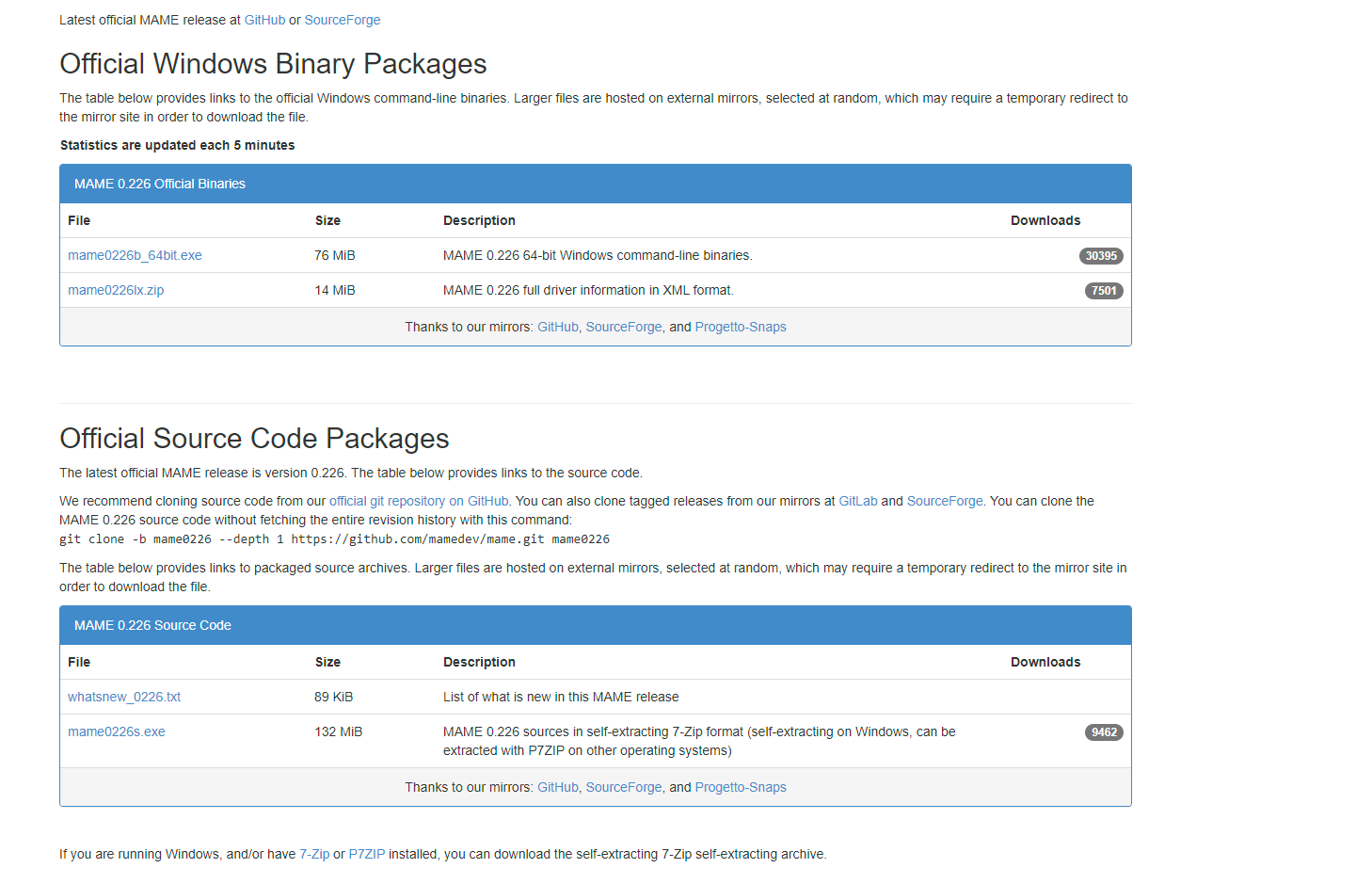Click SourceForge mirror link under Source Code table
Screen dimensions: 1372x884
coord(624,787)
